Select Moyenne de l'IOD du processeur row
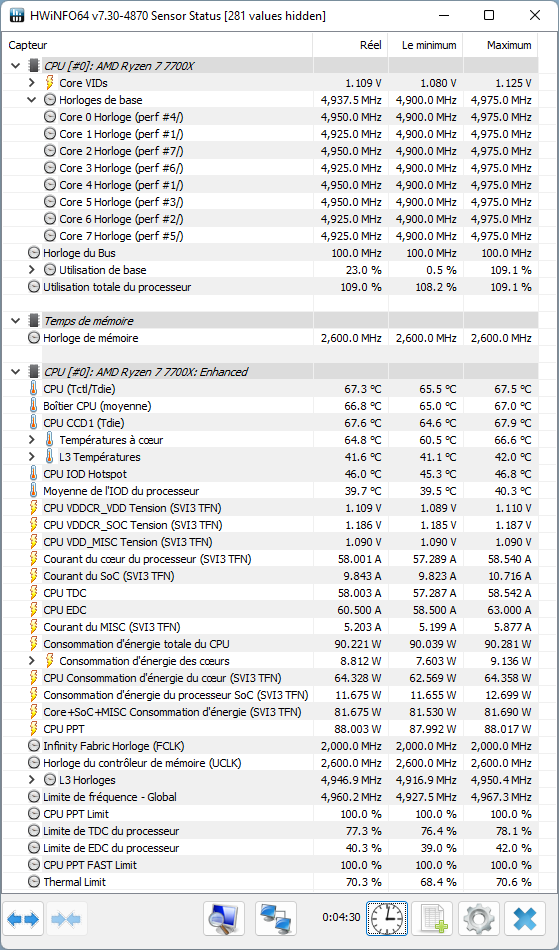 [271, 491]
